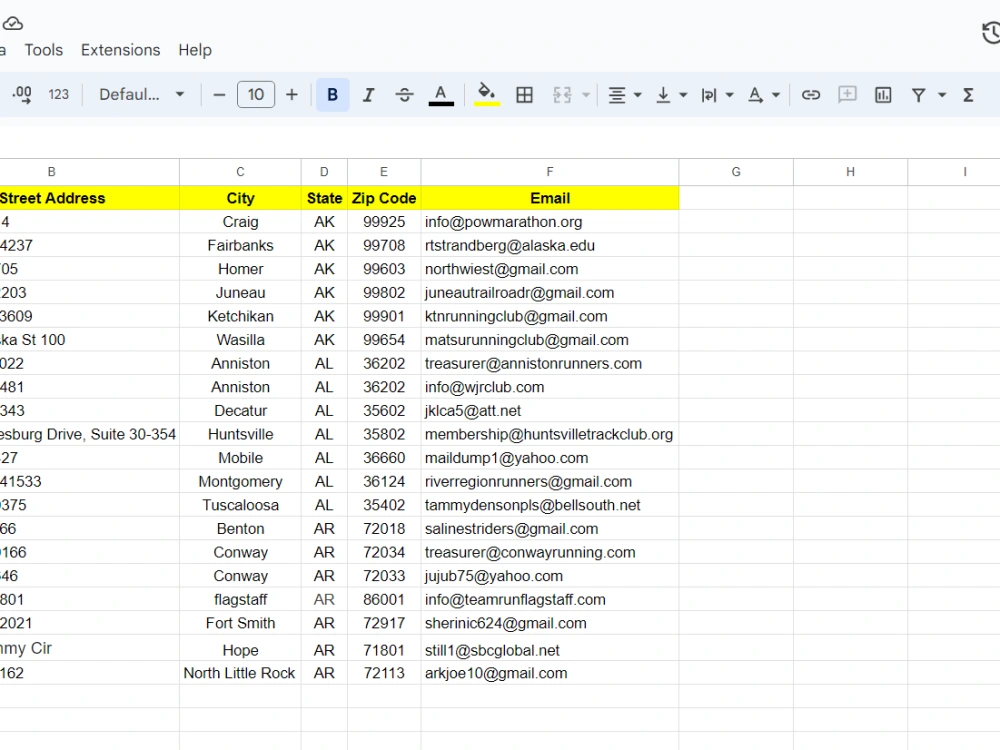
Task: Select the info@powmarathon.org cell
Action: pos(550,221)
